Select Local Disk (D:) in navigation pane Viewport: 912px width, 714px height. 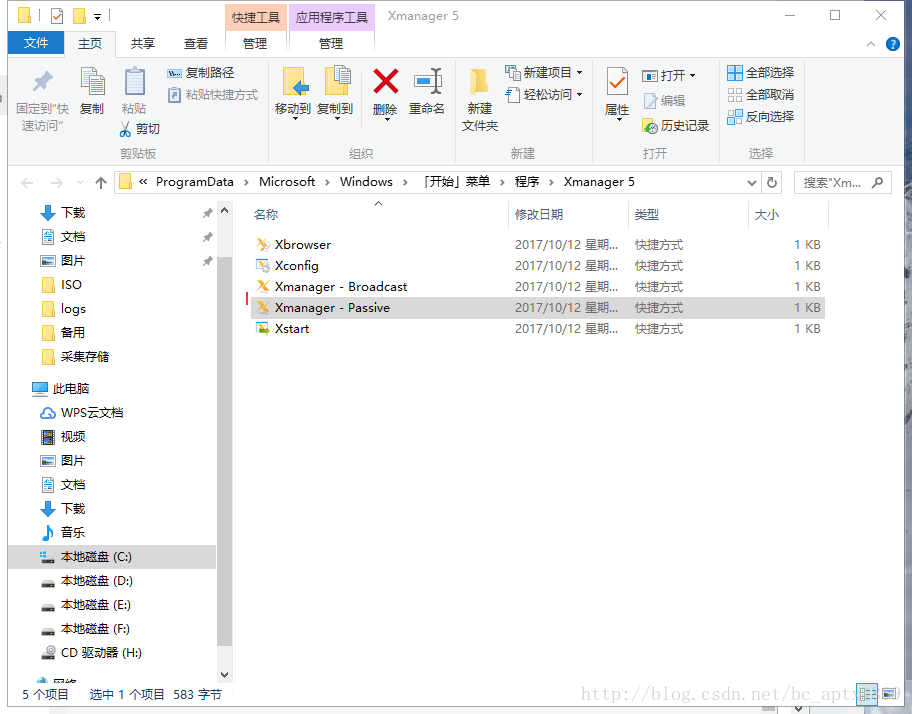(97, 581)
